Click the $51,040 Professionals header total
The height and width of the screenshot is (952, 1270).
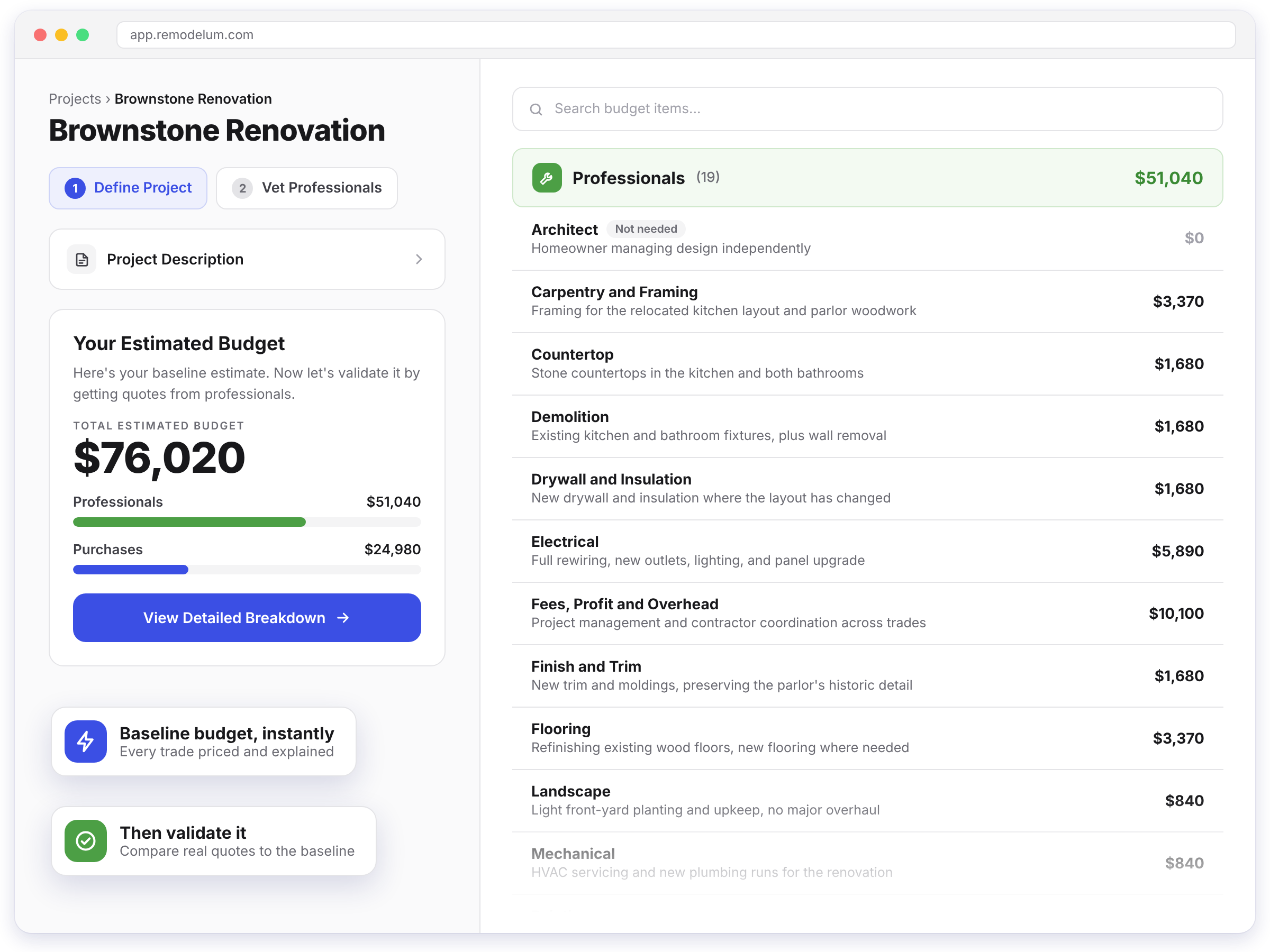pos(1168,178)
